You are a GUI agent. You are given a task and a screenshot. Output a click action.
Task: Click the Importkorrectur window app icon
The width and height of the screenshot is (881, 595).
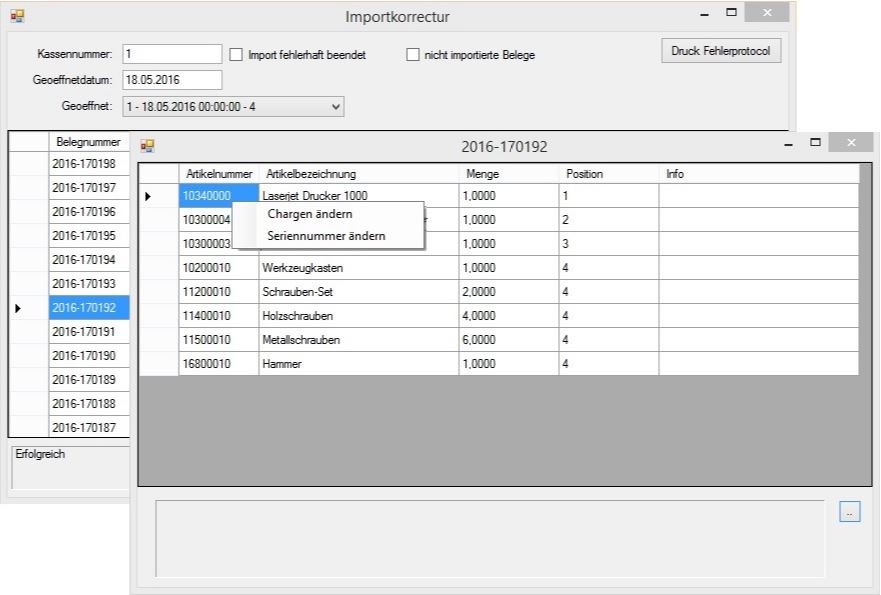(17, 16)
